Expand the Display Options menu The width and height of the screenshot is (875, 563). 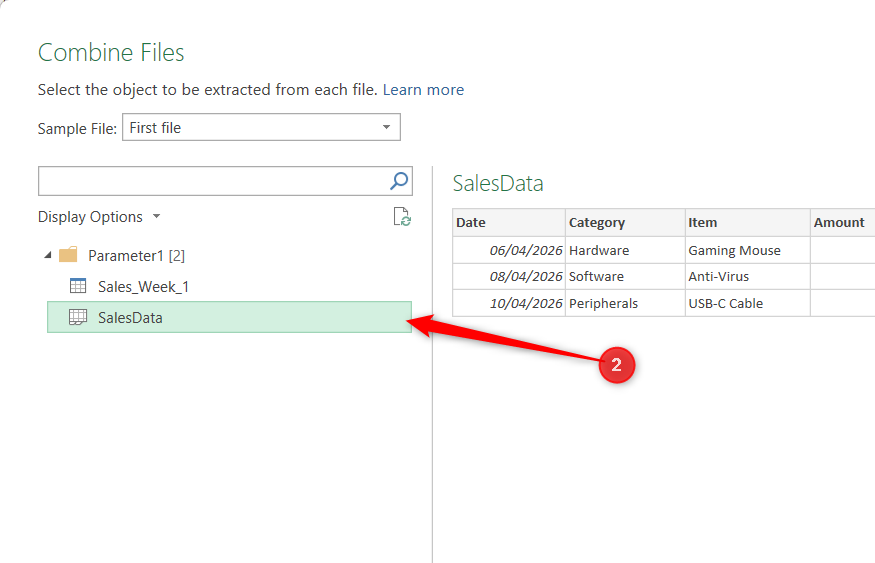click(99, 216)
